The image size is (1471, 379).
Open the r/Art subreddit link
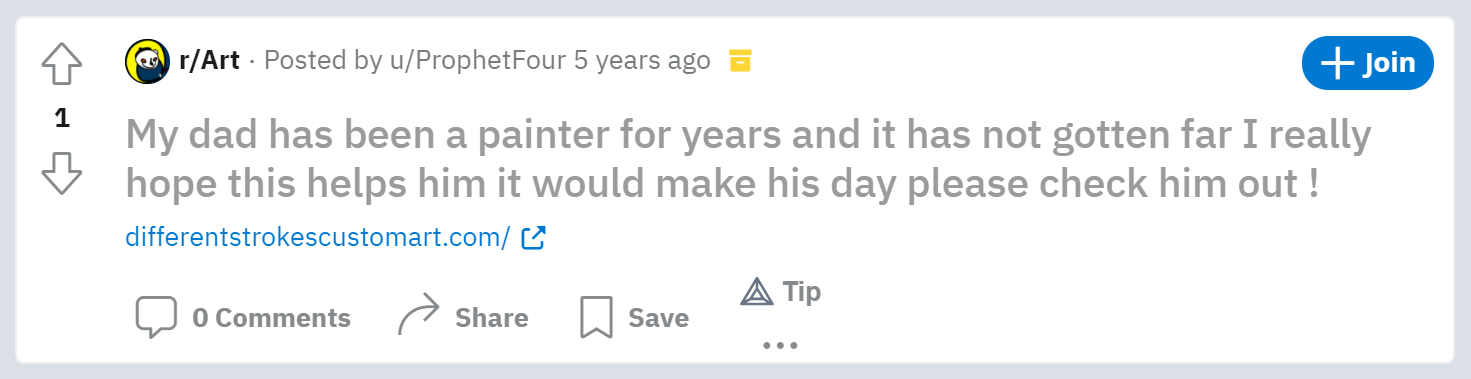coord(209,61)
